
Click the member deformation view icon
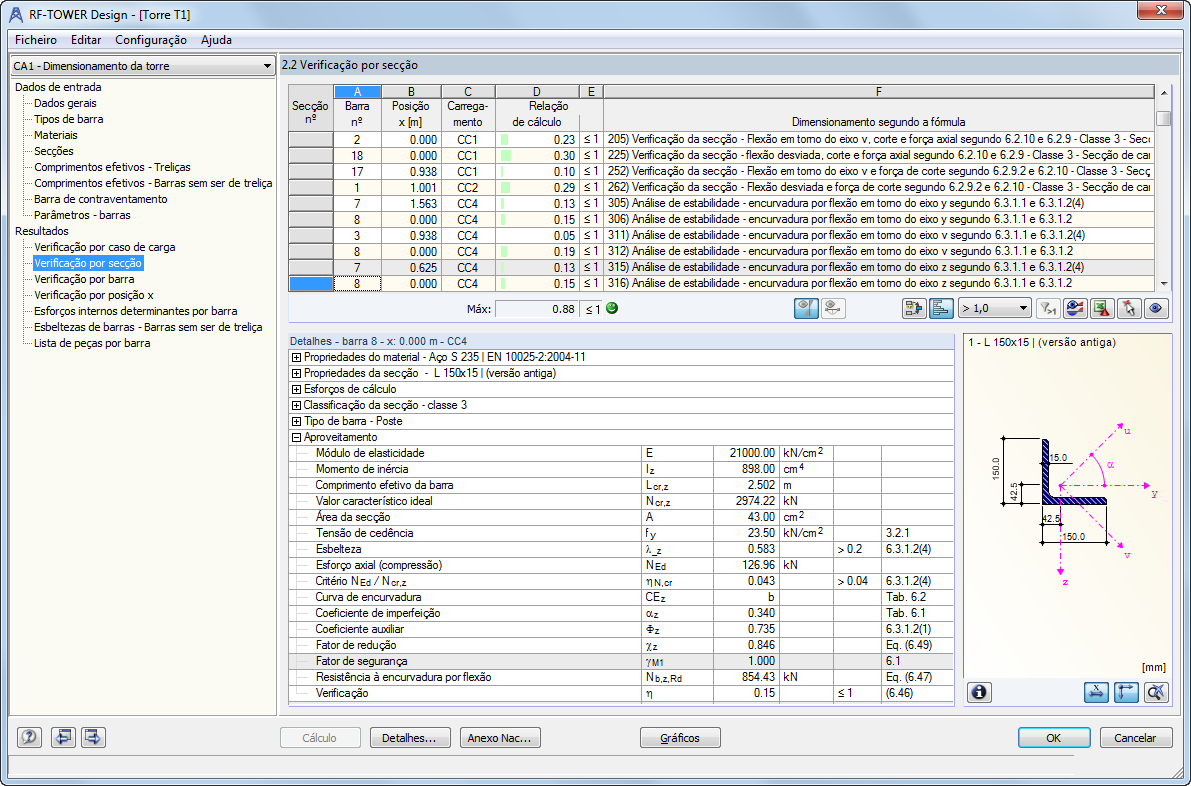(833, 308)
